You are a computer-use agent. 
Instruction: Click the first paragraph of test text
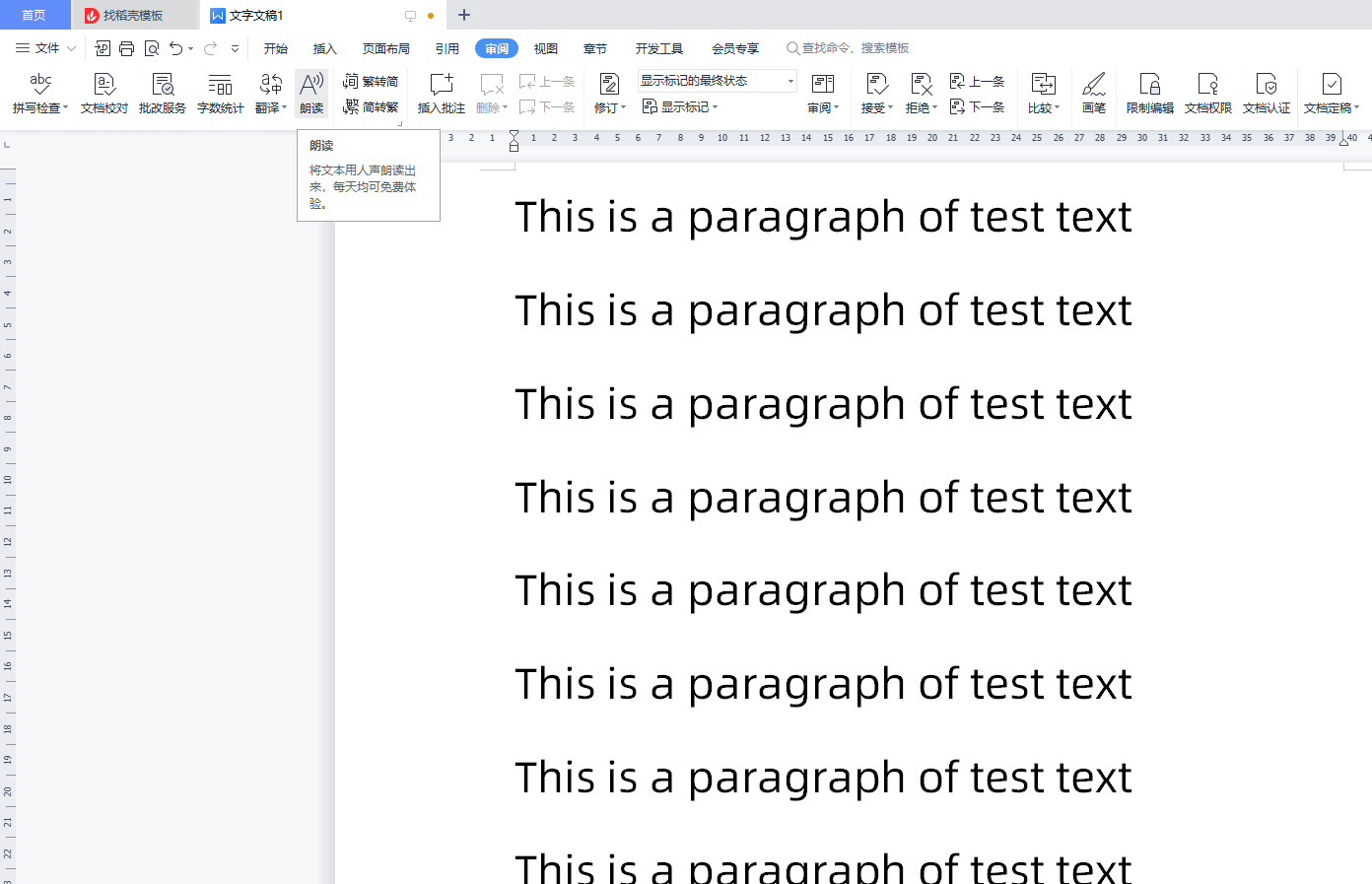click(x=823, y=217)
